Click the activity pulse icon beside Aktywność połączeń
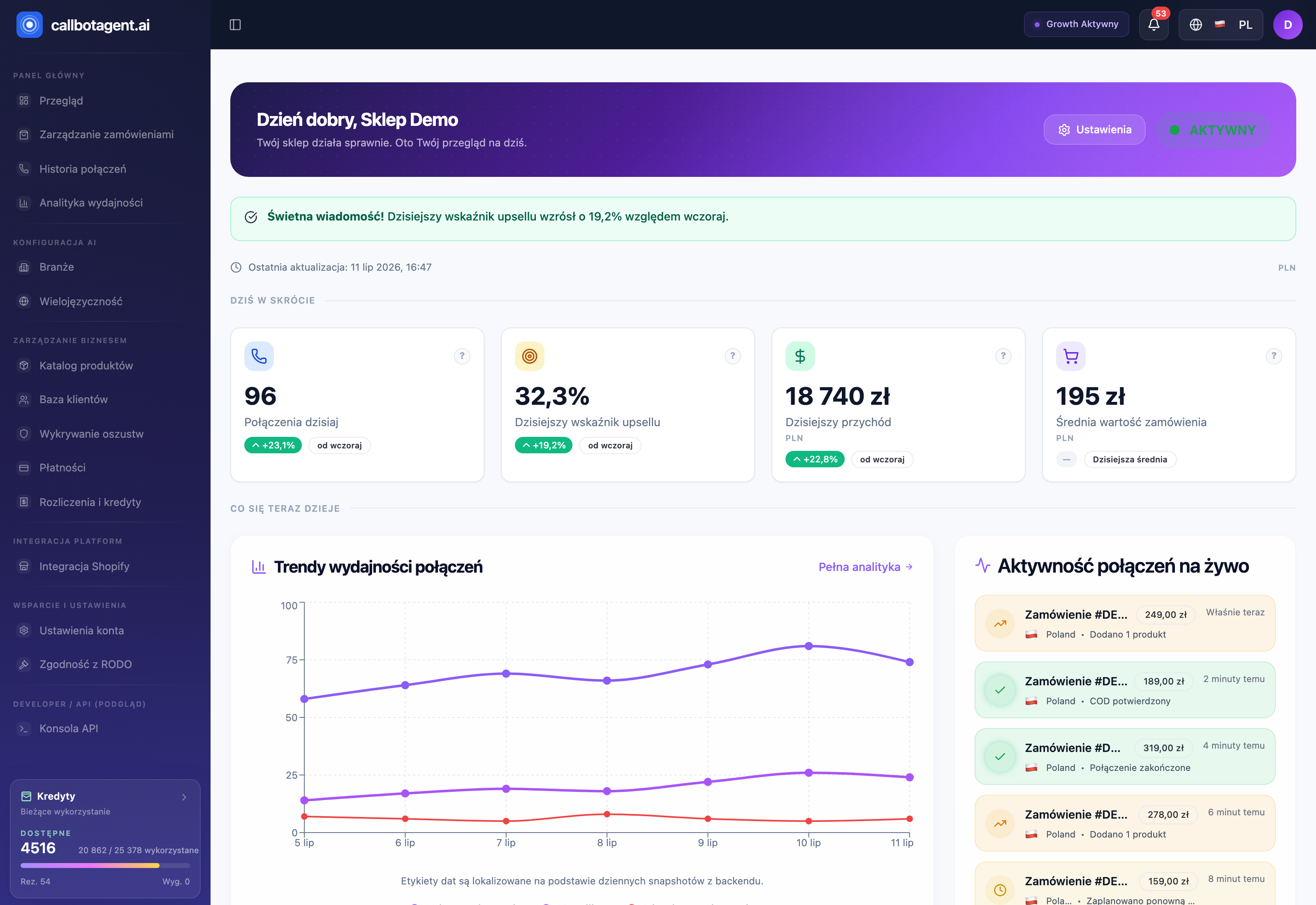The width and height of the screenshot is (1316, 905). (982, 565)
